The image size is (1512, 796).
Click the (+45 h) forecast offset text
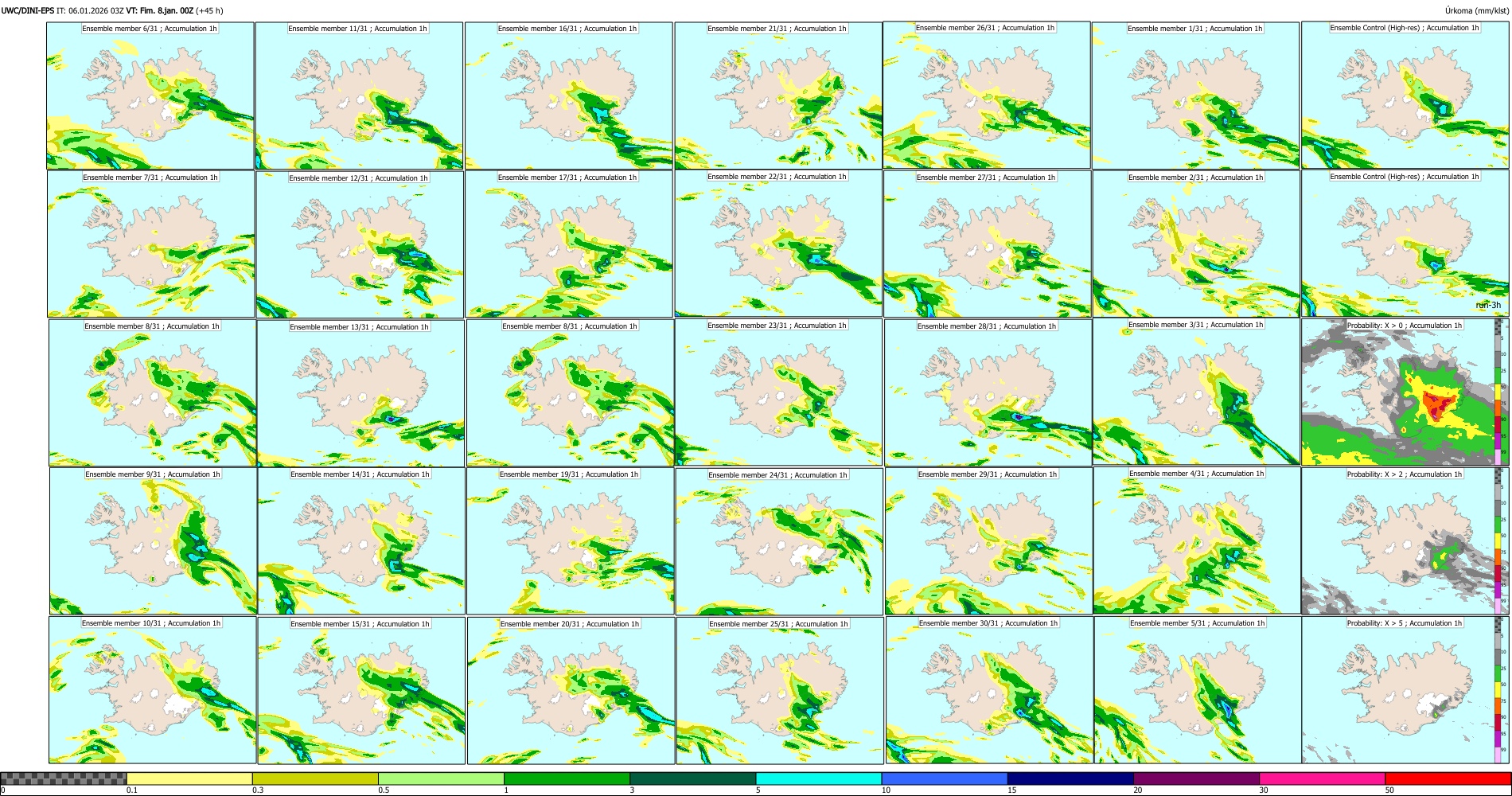coord(209,10)
